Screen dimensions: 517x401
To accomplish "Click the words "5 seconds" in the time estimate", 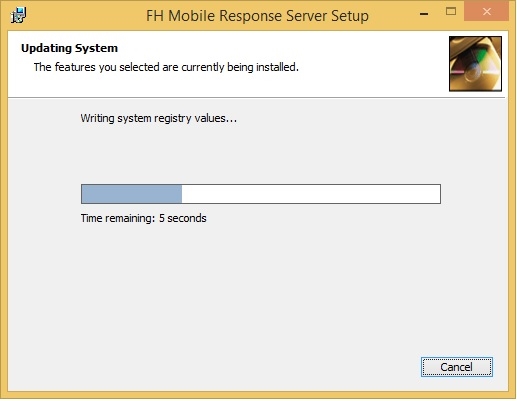I will pos(183,218).
